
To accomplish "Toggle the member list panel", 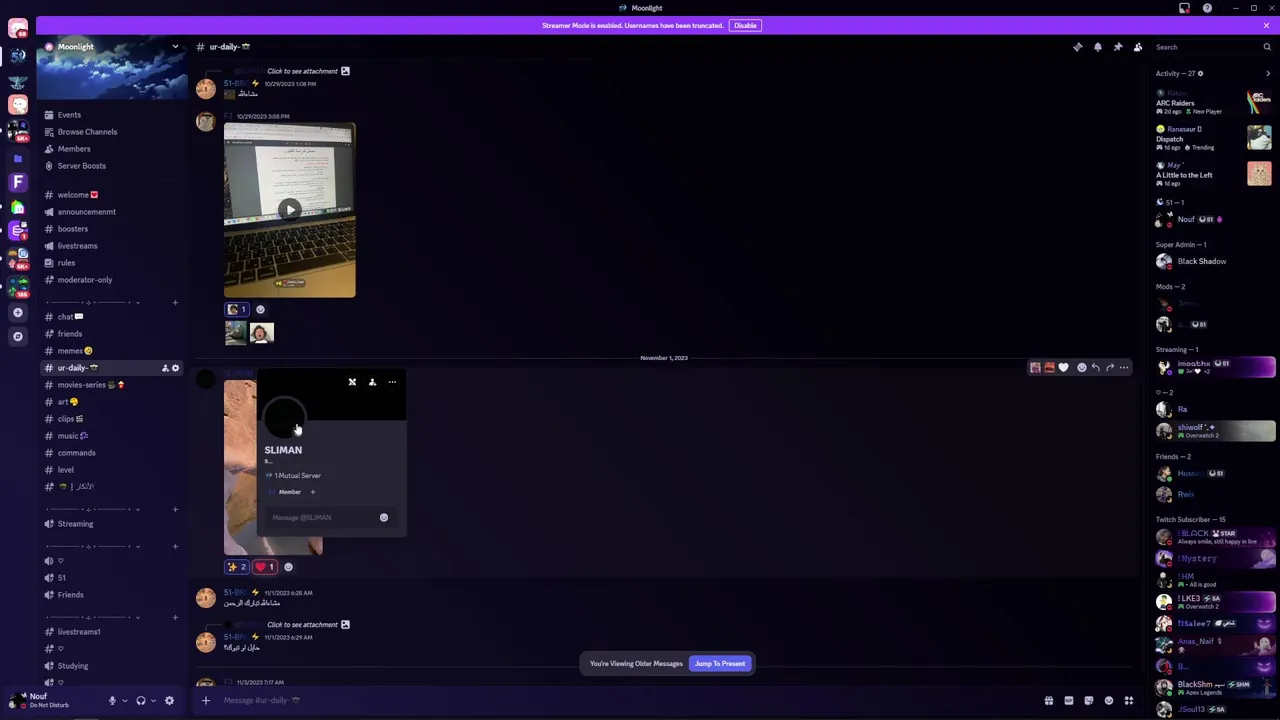I will [x=1137, y=47].
